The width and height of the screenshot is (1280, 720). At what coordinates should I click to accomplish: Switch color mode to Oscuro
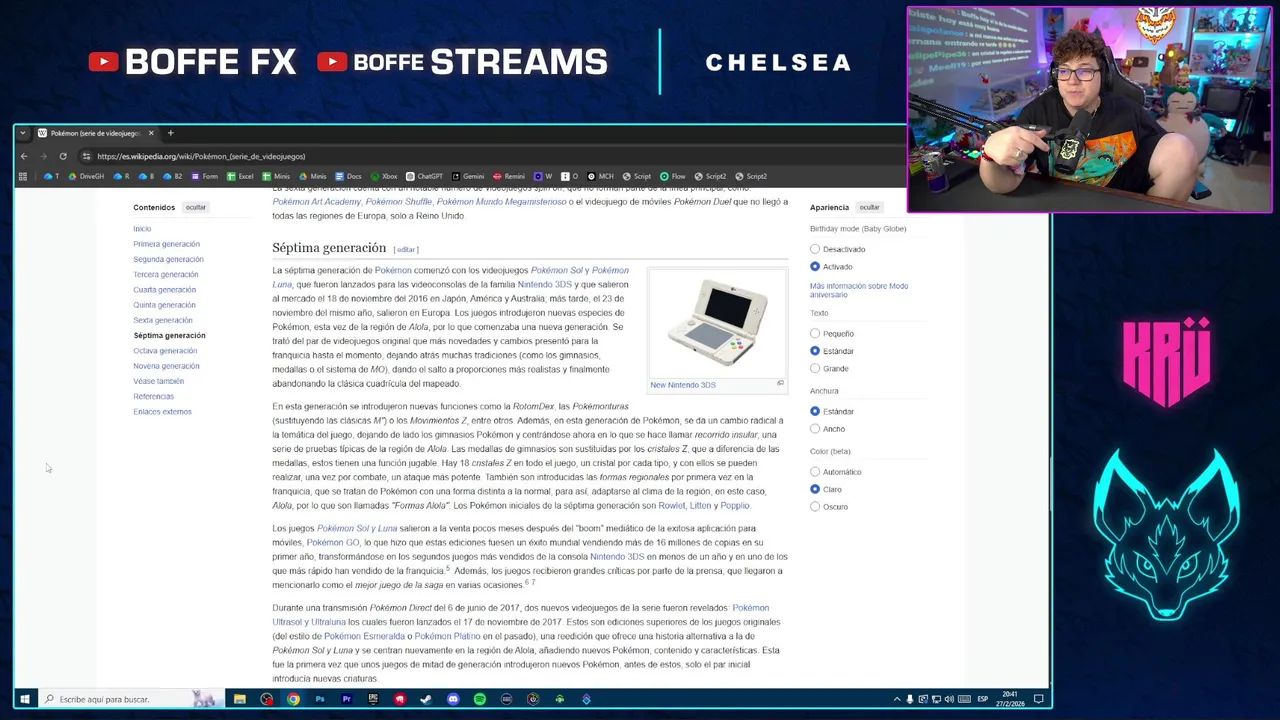click(x=815, y=506)
